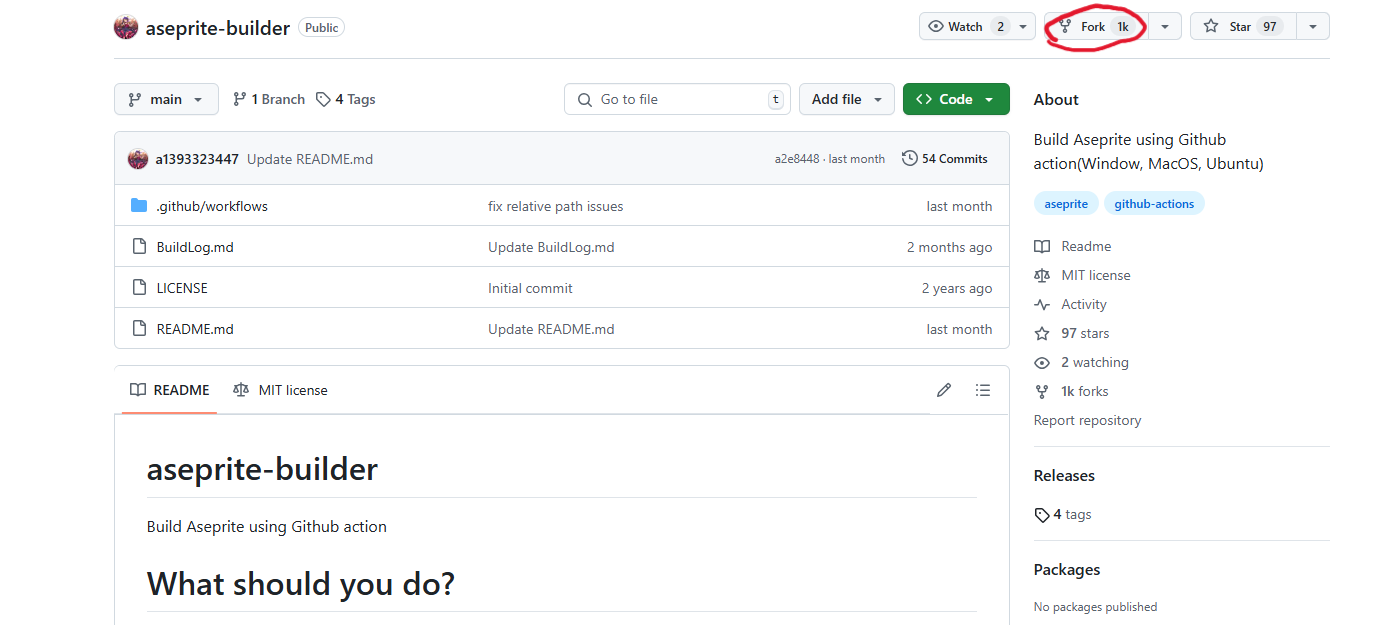Open the Initial commit message link
Viewport: 1393px width, 625px height.
click(530, 288)
